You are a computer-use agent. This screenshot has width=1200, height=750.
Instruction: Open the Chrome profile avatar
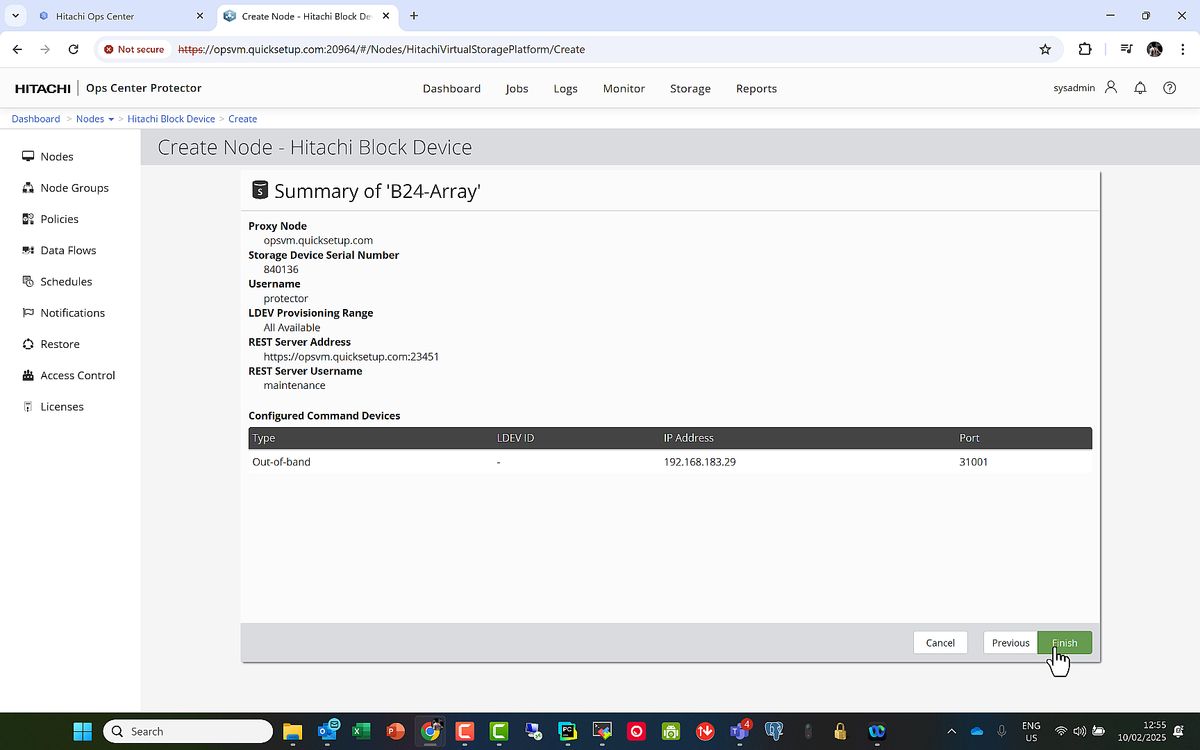tap(1155, 49)
